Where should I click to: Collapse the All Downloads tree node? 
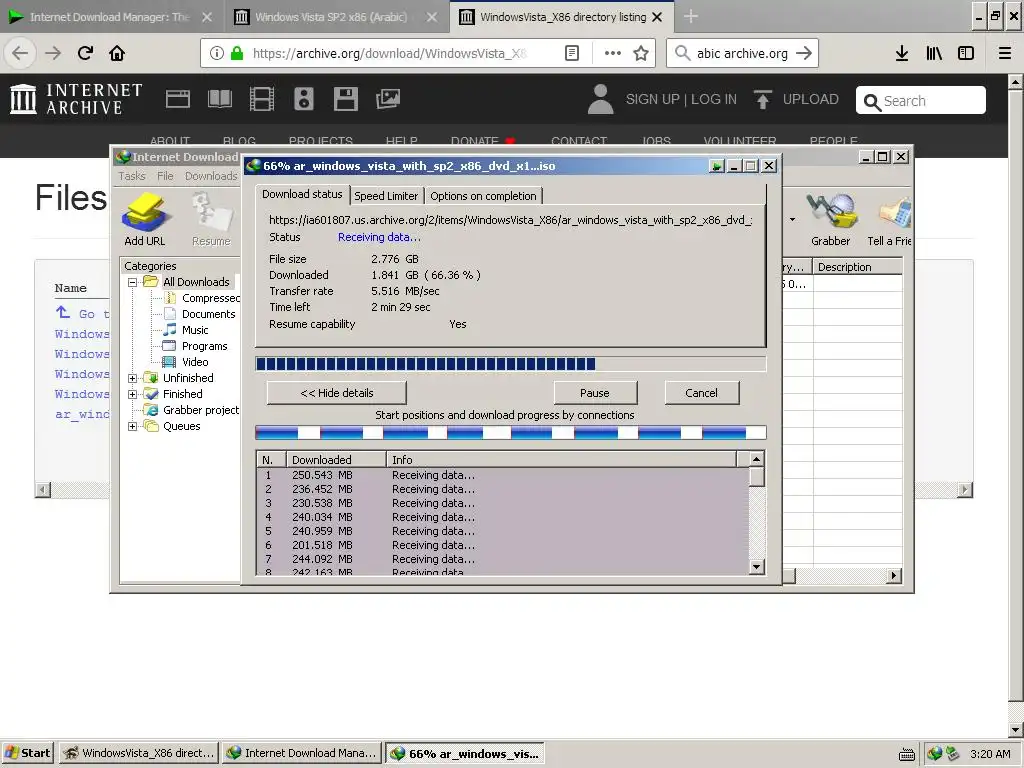coord(133,282)
